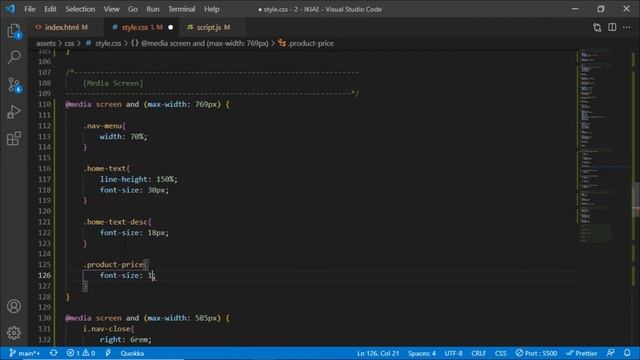Click the .home-text-desc selector
This screenshot has width=640, height=360.
(x=116, y=222)
